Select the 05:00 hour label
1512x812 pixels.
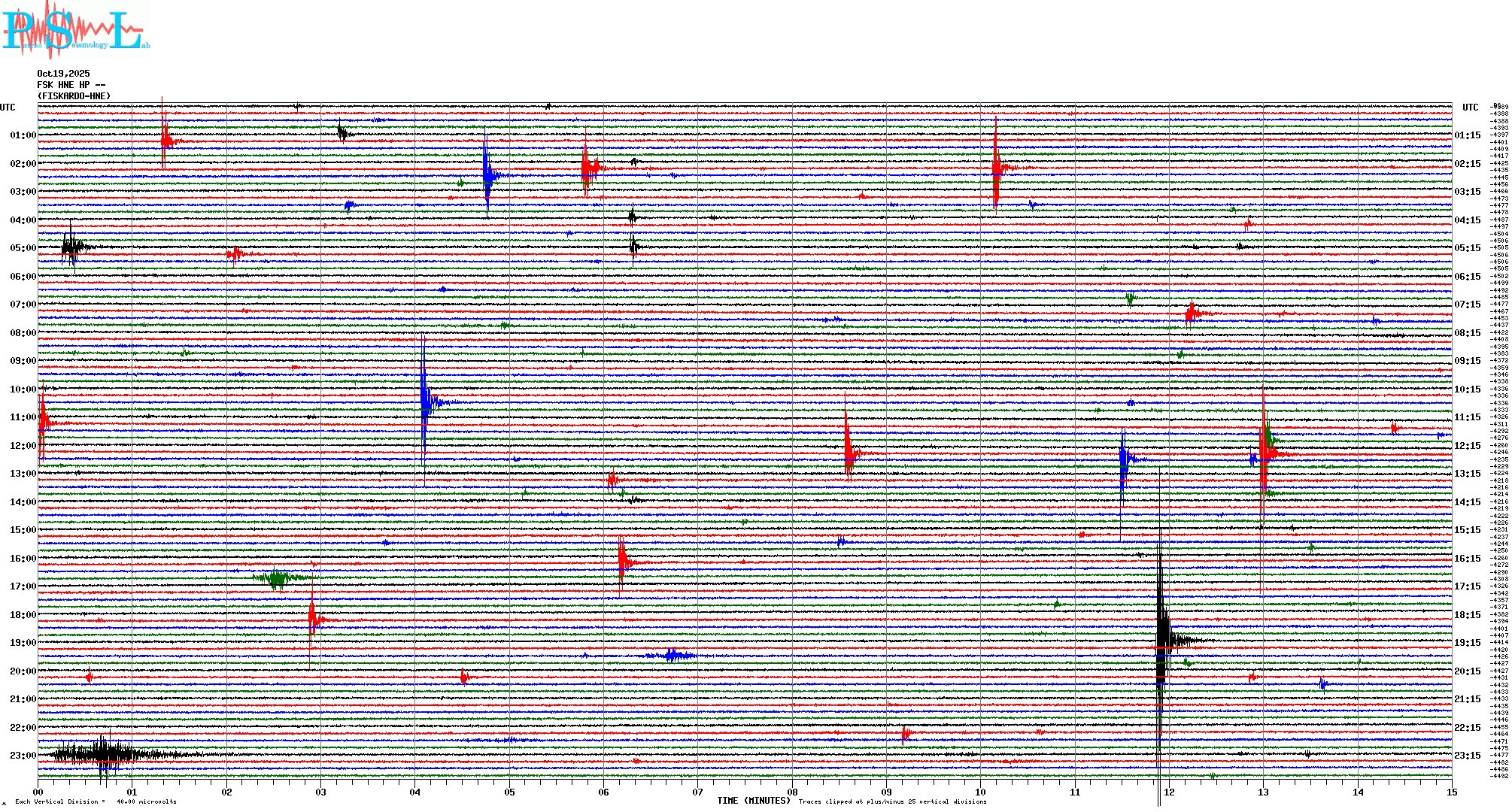[x=23, y=248]
